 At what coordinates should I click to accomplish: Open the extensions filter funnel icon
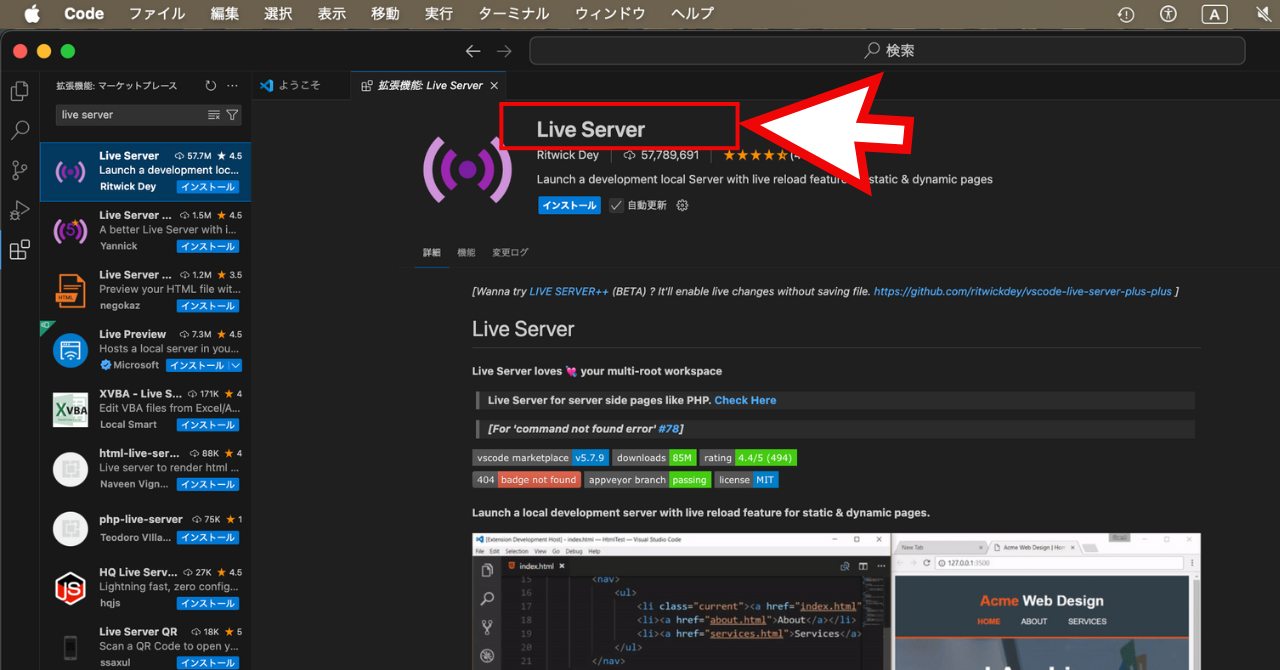(x=232, y=115)
